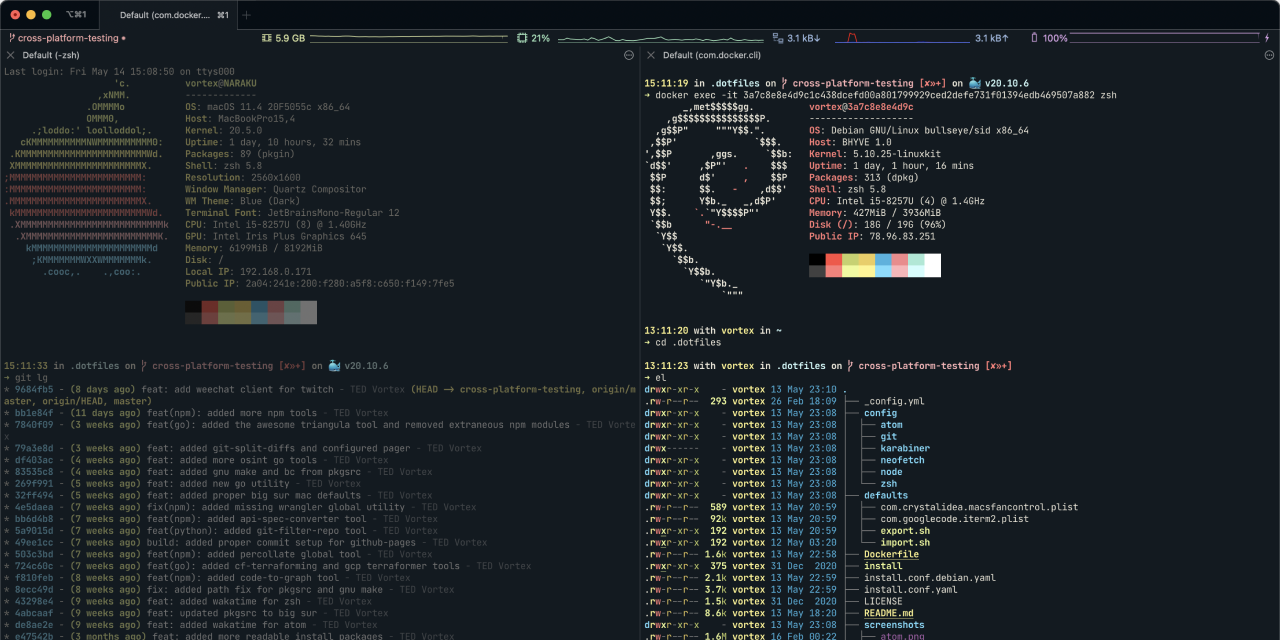Click cross-platform-testing branch name in status bar
Image resolution: width=1280 pixels, height=640 pixels.
[68, 38]
